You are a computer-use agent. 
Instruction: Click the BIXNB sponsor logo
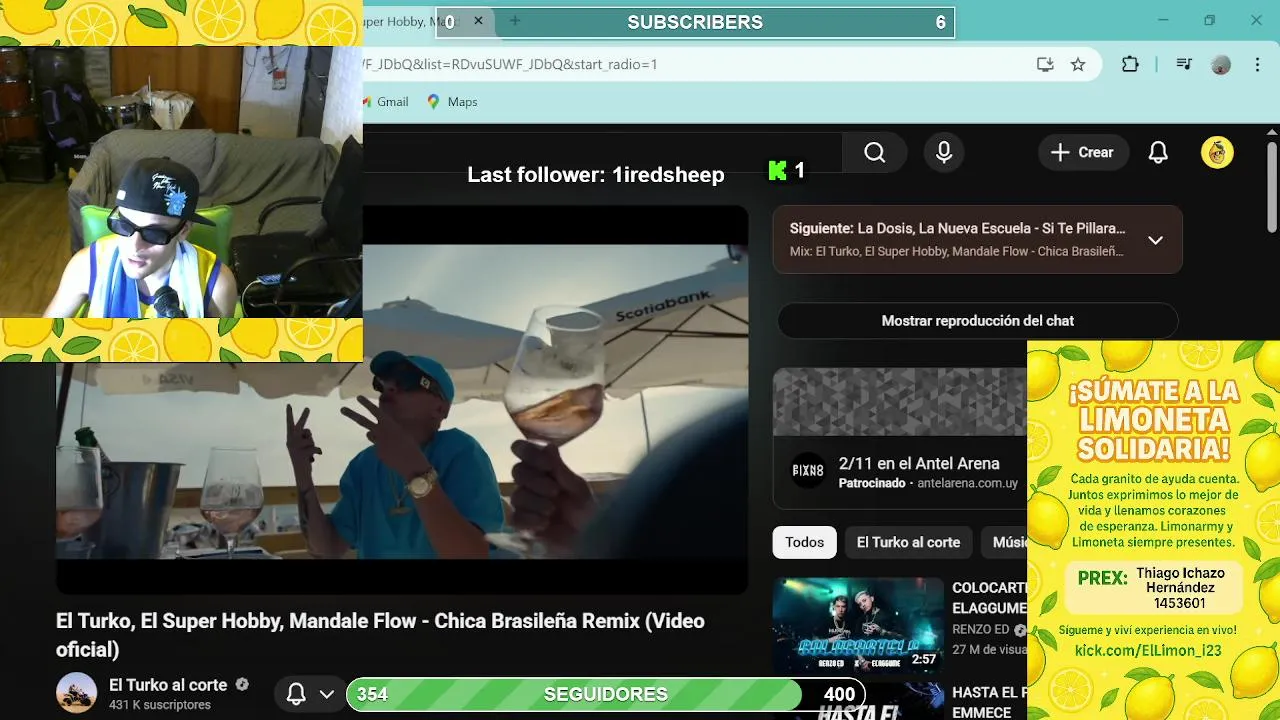[x=808, y=471]
